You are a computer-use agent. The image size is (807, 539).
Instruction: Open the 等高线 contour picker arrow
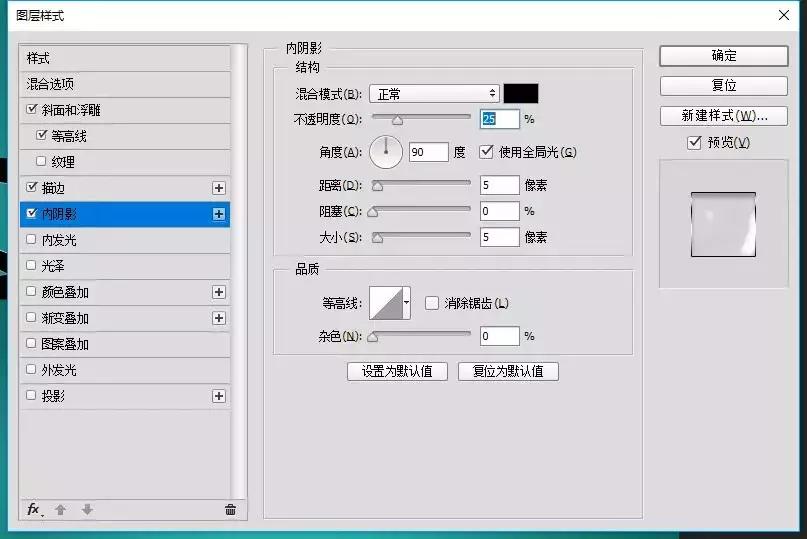click(x=407, y=303)
